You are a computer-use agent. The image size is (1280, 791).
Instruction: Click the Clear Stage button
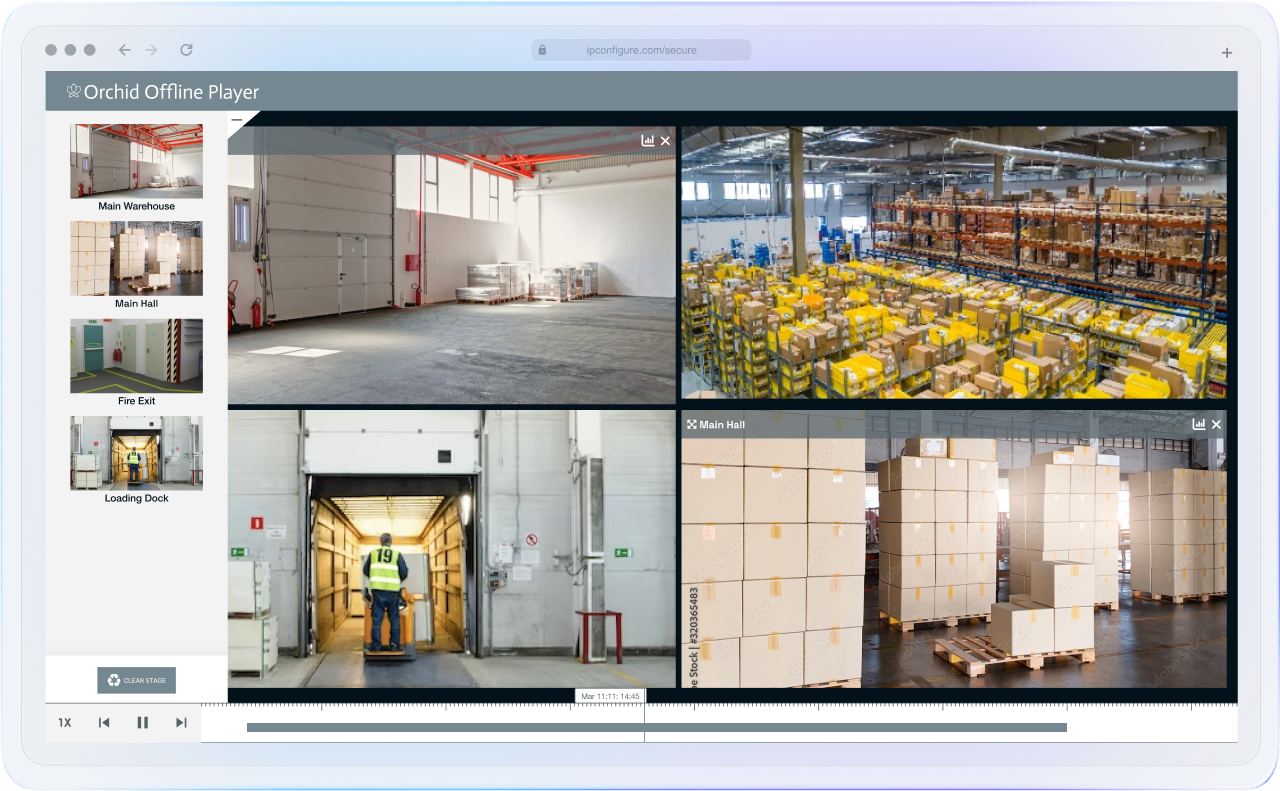[x=136, y=681]
